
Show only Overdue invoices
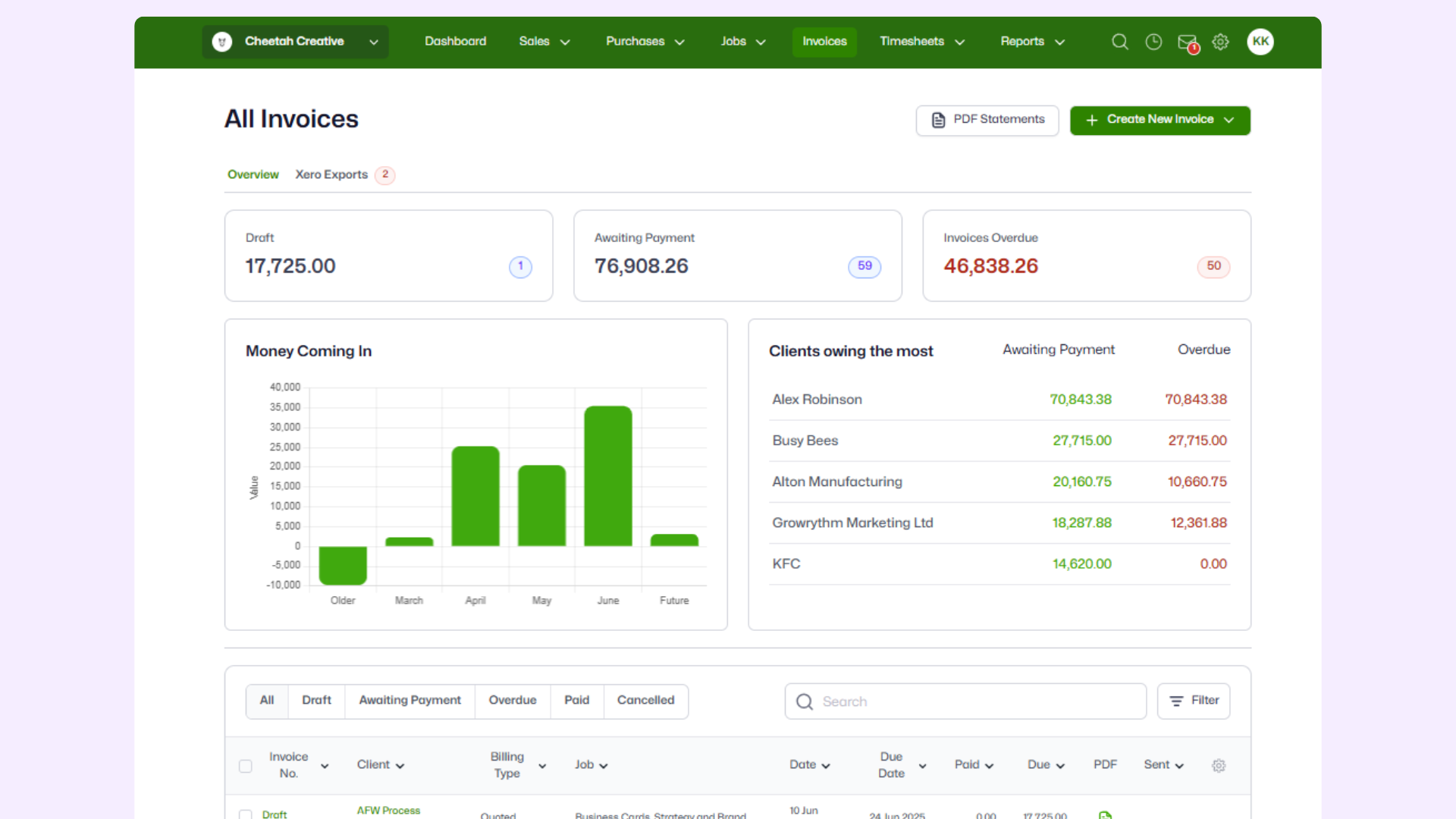click(513, 701)
